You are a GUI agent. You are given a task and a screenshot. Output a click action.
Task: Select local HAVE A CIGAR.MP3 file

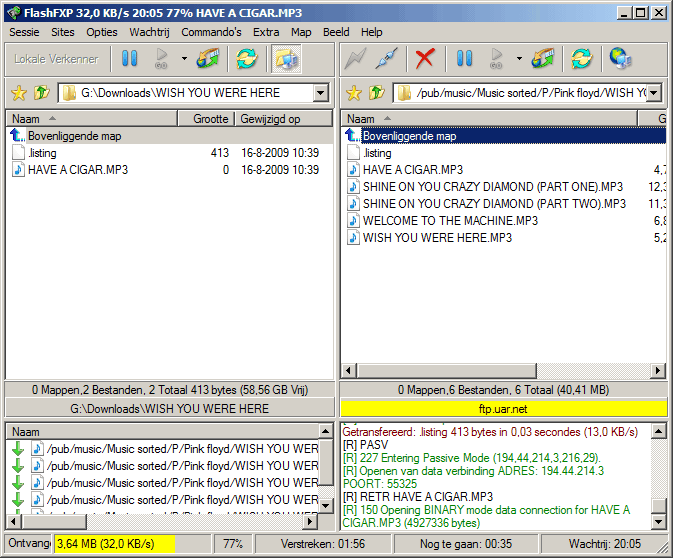coord(170,170)
